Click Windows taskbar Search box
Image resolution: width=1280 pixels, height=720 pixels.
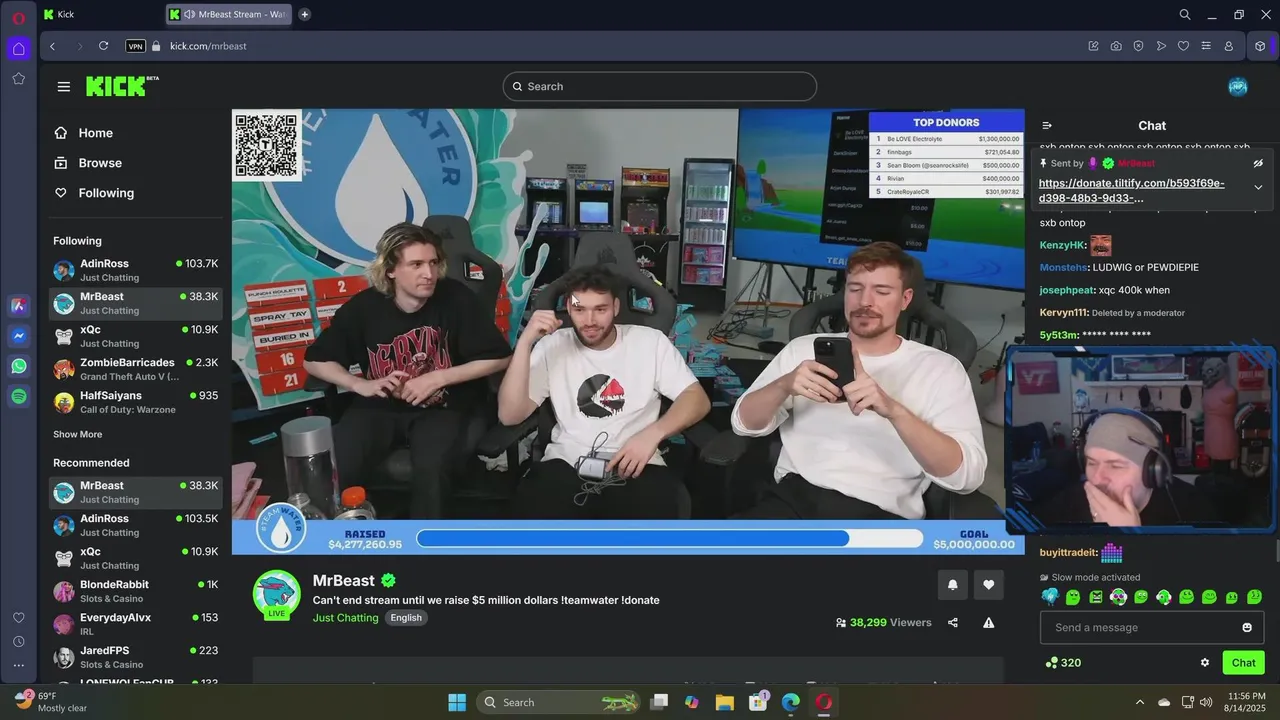pyautogui.click(x=558, y=702)
